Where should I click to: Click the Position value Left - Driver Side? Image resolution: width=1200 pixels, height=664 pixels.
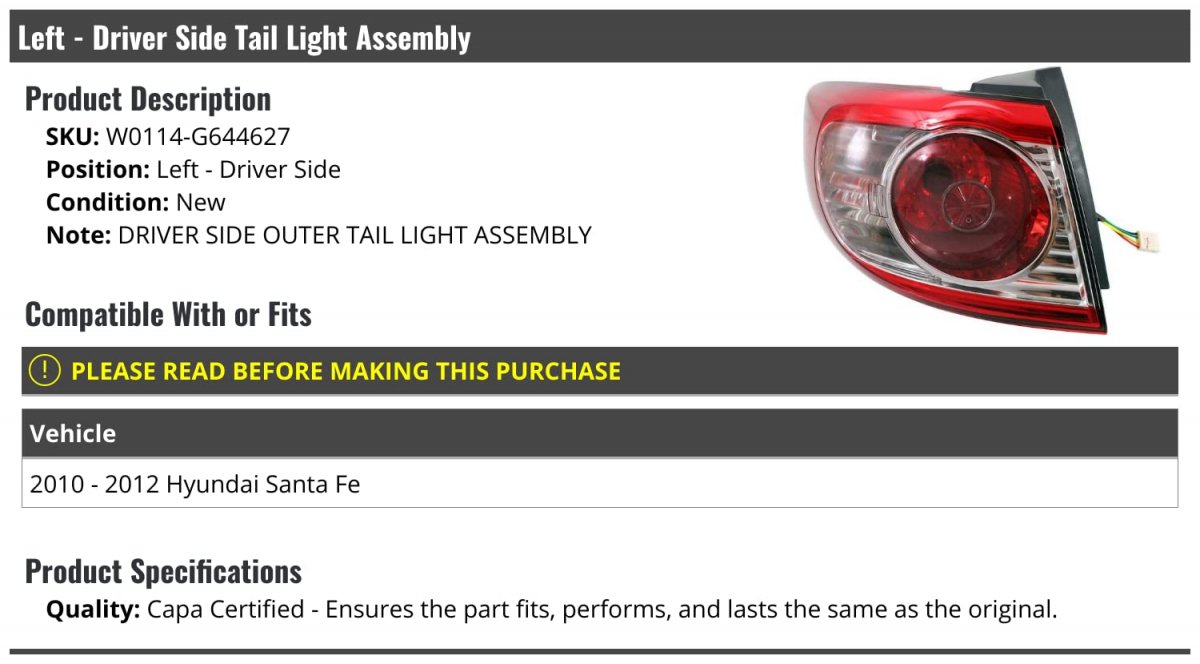pyautogui.click(x=248, y=170)
